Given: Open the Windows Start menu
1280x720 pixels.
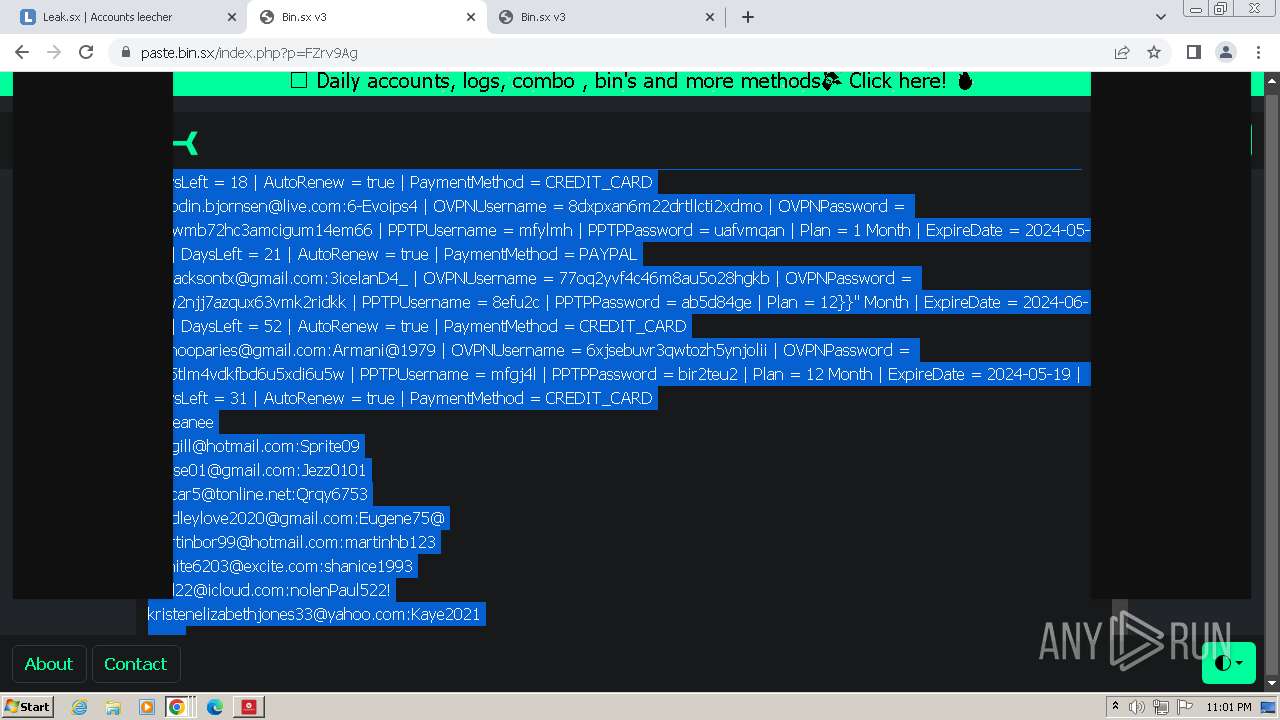Looking at the screenshot, I should [27, 707].
